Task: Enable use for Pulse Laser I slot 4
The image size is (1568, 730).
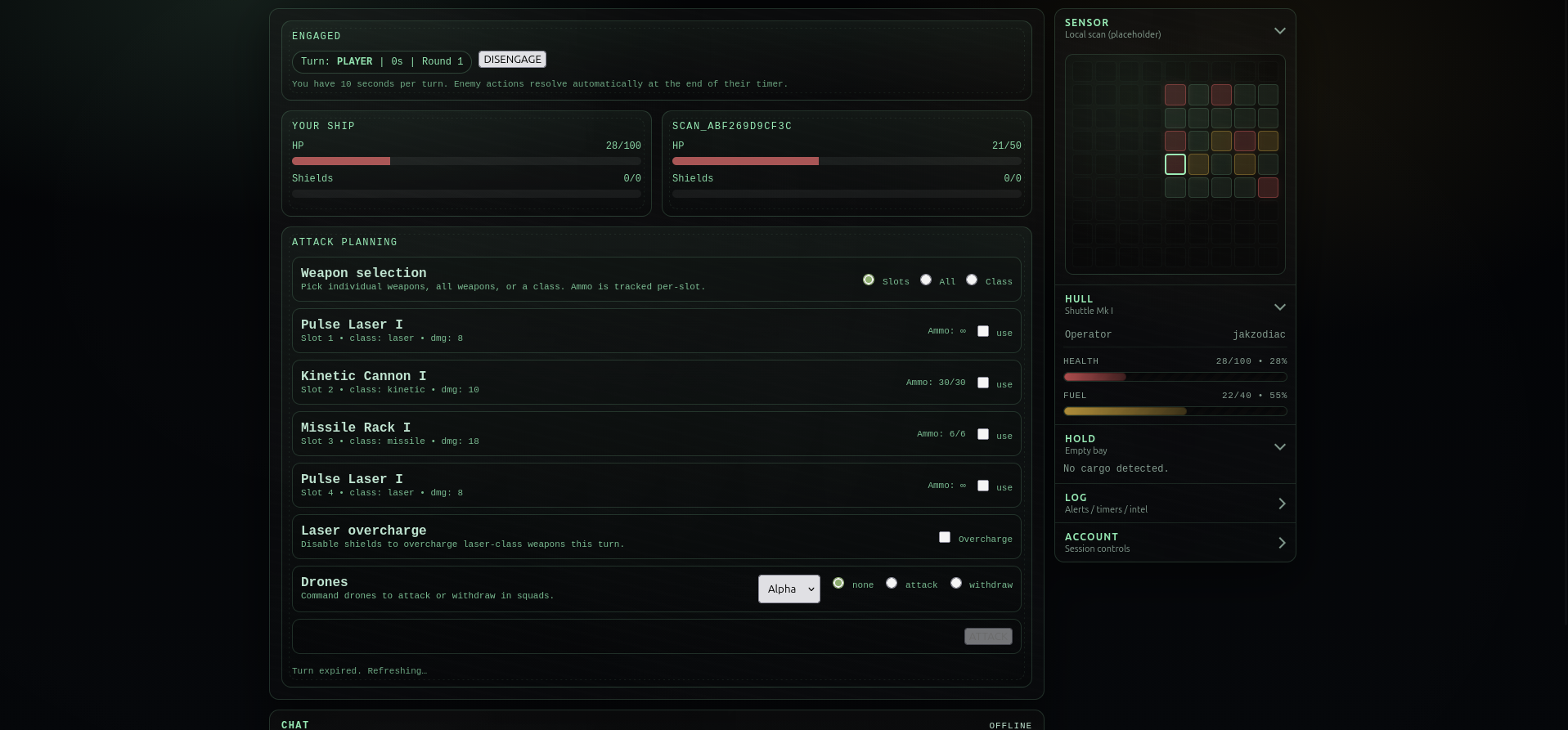Action: coord(983,486)
